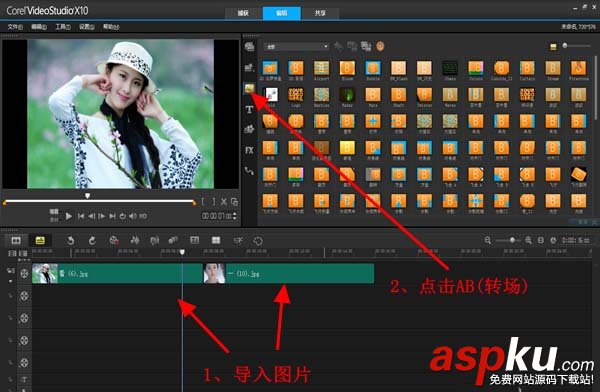Select the Transition (AB) library icon

249,89
